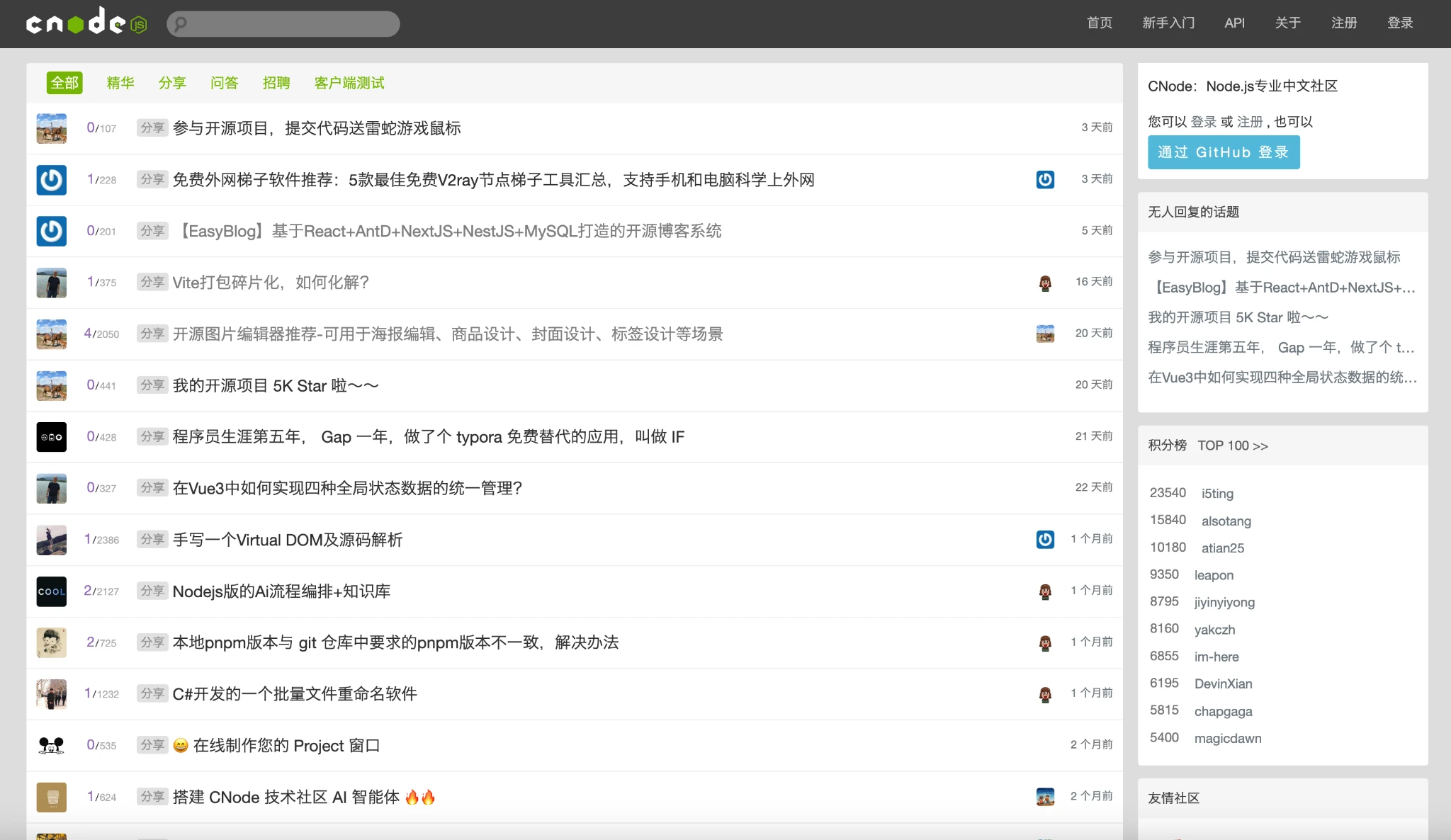Open the 新手入门 menu item
The image size is (1451, 840).
(x=1168, y=23)
